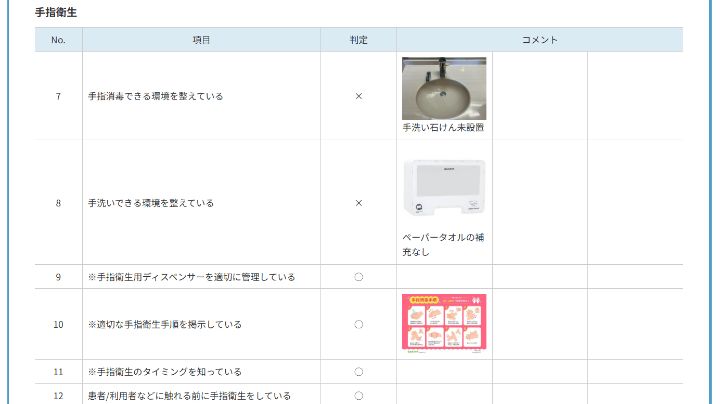Select the ○ mark in row 11
Screen dimensions: 720x404
[x=358, y=372]
